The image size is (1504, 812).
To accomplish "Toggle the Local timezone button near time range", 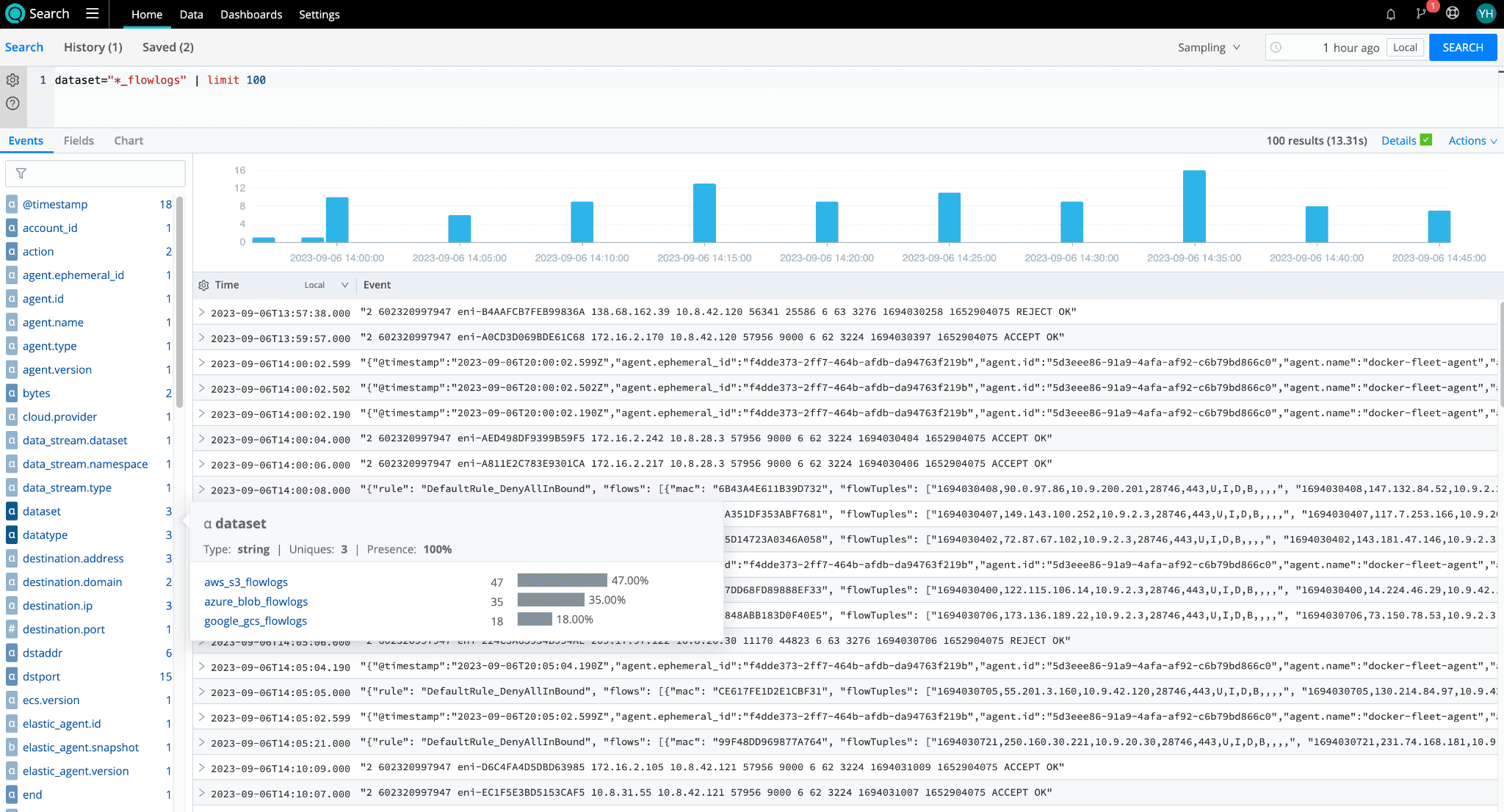I will point(1404,48).
